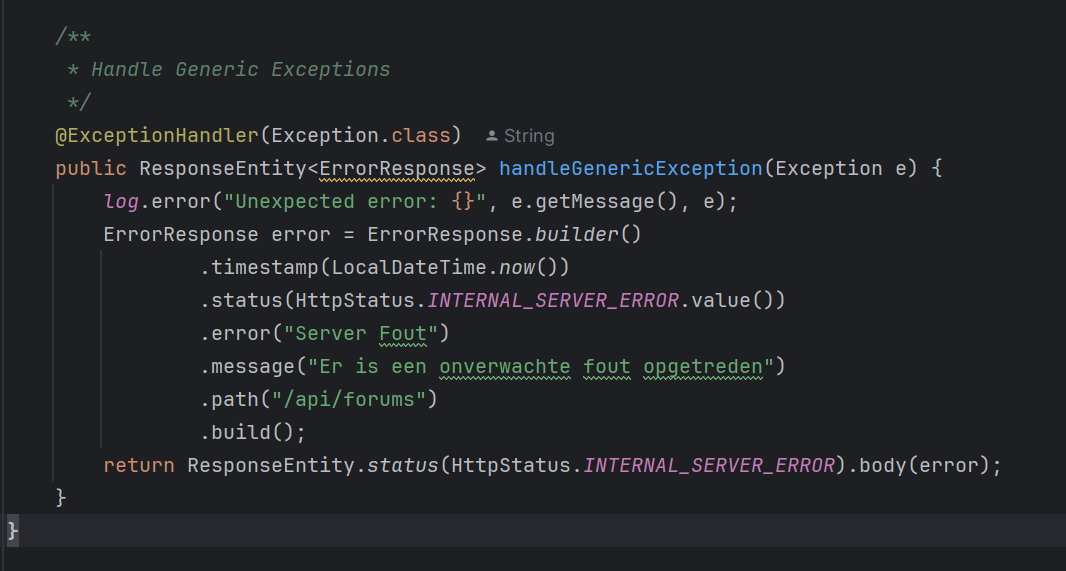Viewport: 1066px width, 571px height.
Task: Click the "/api/forums" path string
Action: 355,399
